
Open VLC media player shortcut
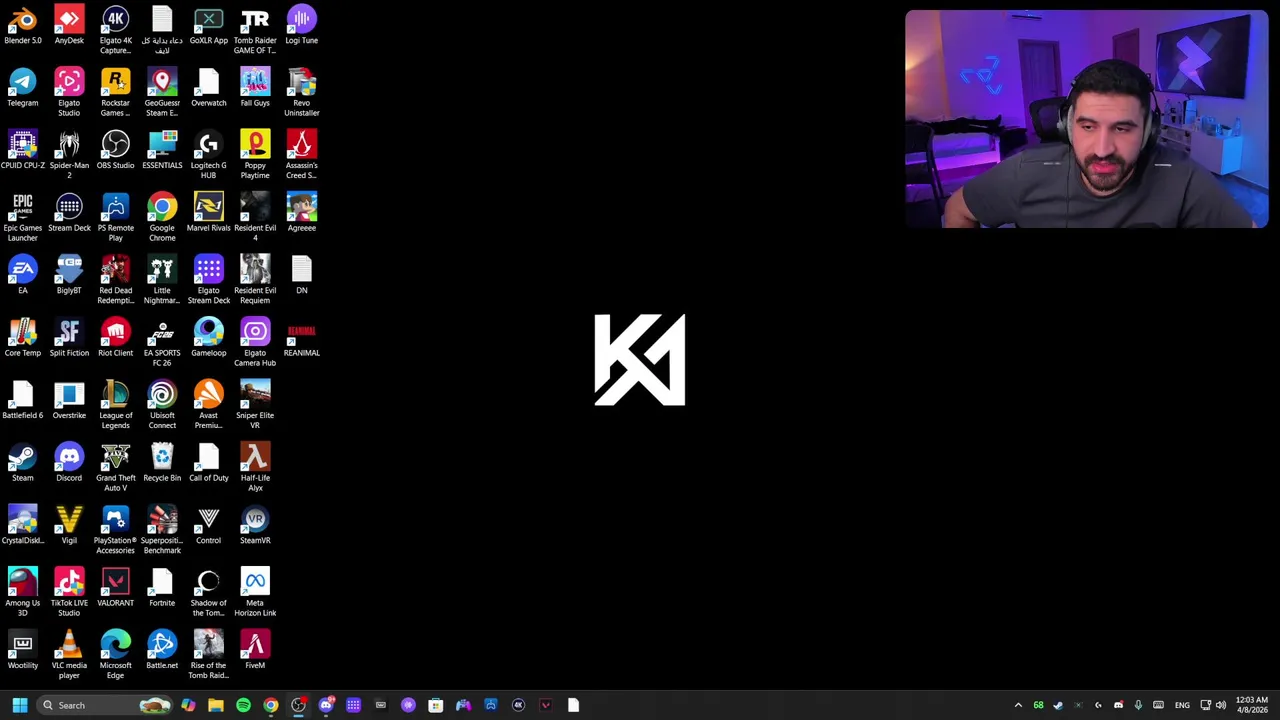pyautogui.click(x=69, y=656)
